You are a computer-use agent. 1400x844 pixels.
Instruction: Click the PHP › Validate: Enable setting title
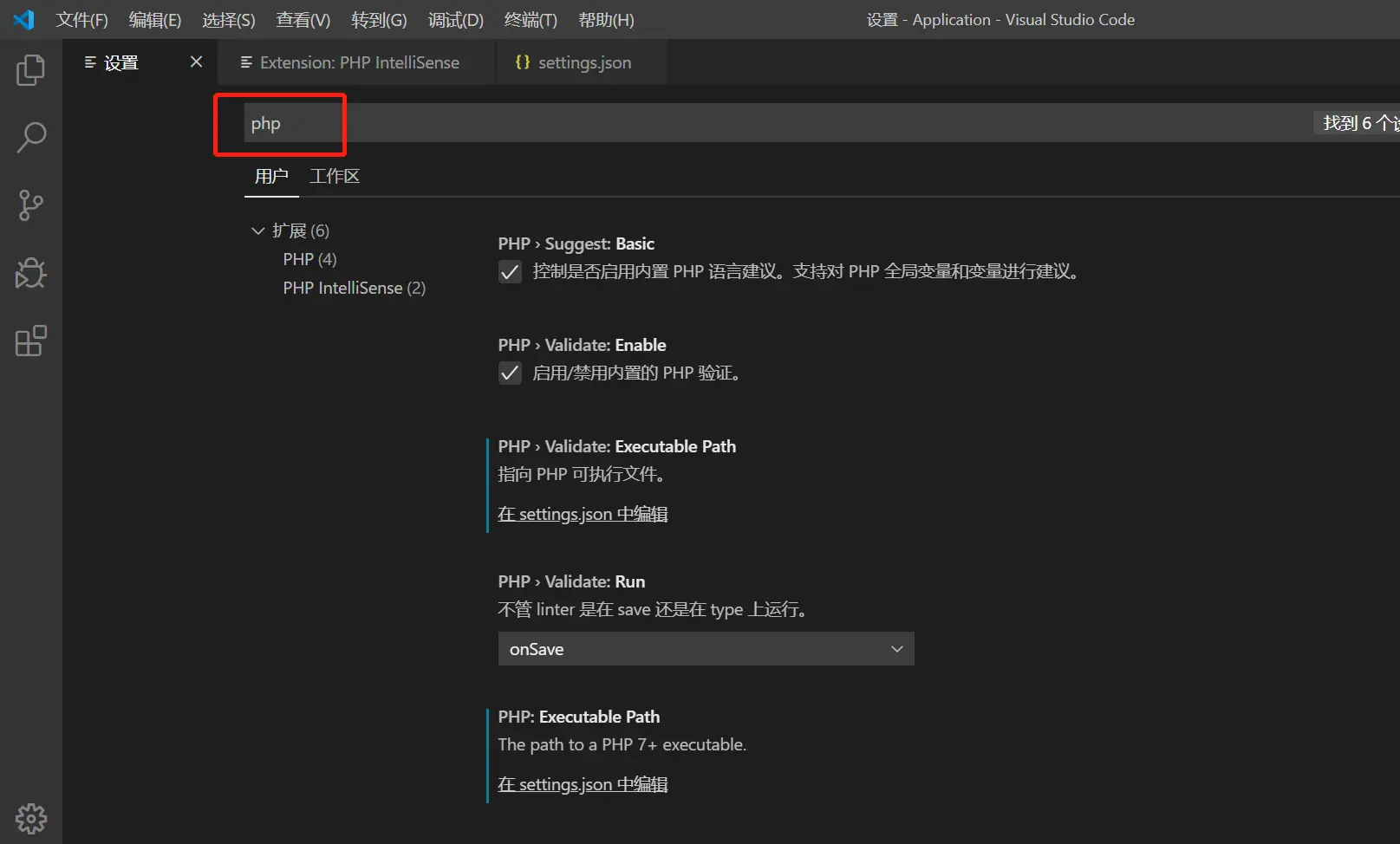582,345
